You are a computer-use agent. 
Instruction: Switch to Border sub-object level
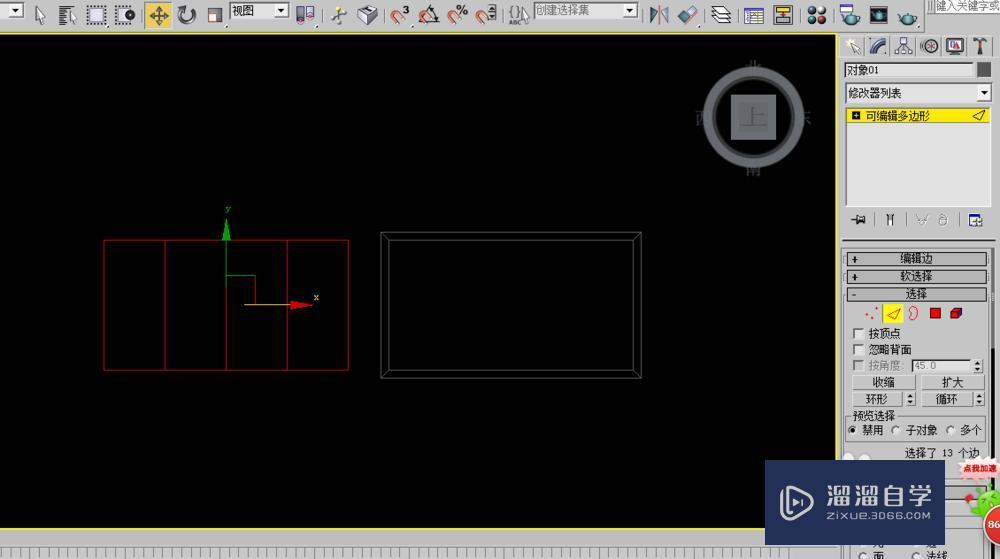point(913,313)
